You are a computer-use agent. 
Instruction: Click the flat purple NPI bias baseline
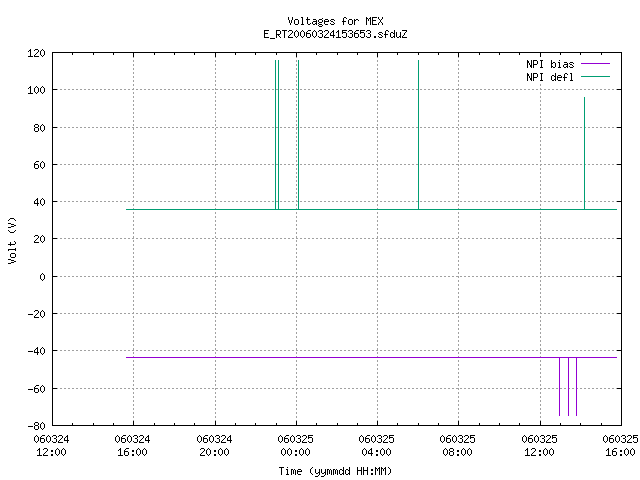tap(371, 358)
